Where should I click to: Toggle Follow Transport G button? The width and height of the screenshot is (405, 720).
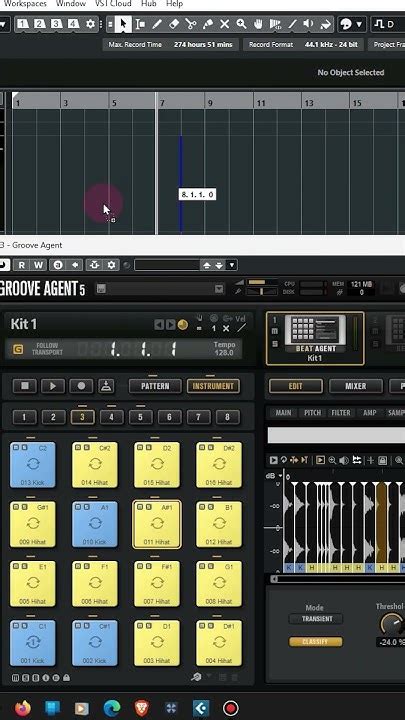point(18,349)
